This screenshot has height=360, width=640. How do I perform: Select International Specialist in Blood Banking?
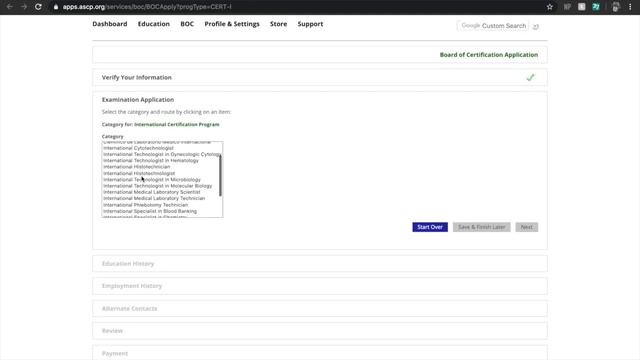click(x=150, y=211)
